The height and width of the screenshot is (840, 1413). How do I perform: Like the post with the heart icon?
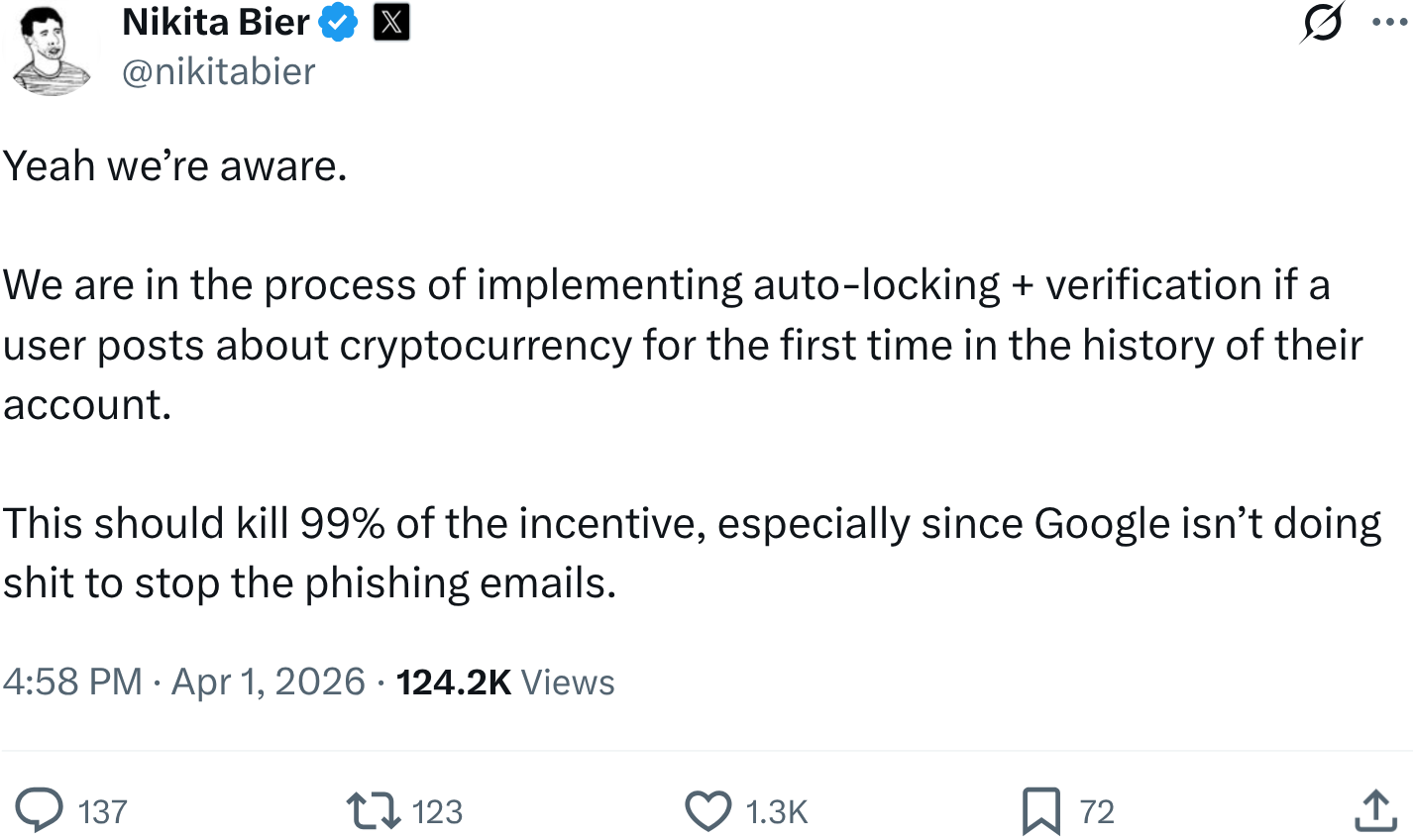pyautogui.click(x=708, y=811)
